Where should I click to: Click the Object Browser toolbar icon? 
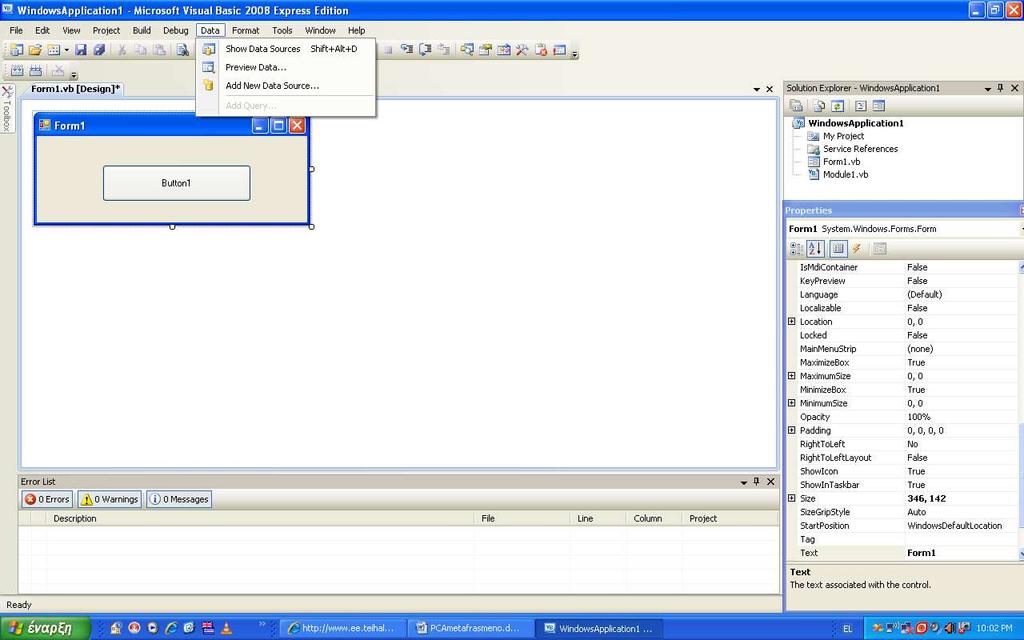pos(504,50)
